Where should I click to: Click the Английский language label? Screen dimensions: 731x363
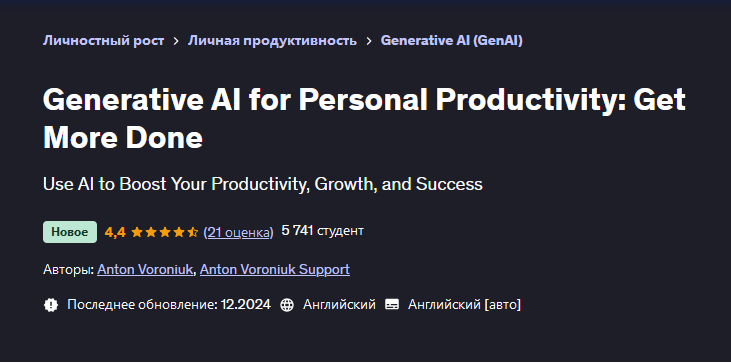click(x=339, y=305)
